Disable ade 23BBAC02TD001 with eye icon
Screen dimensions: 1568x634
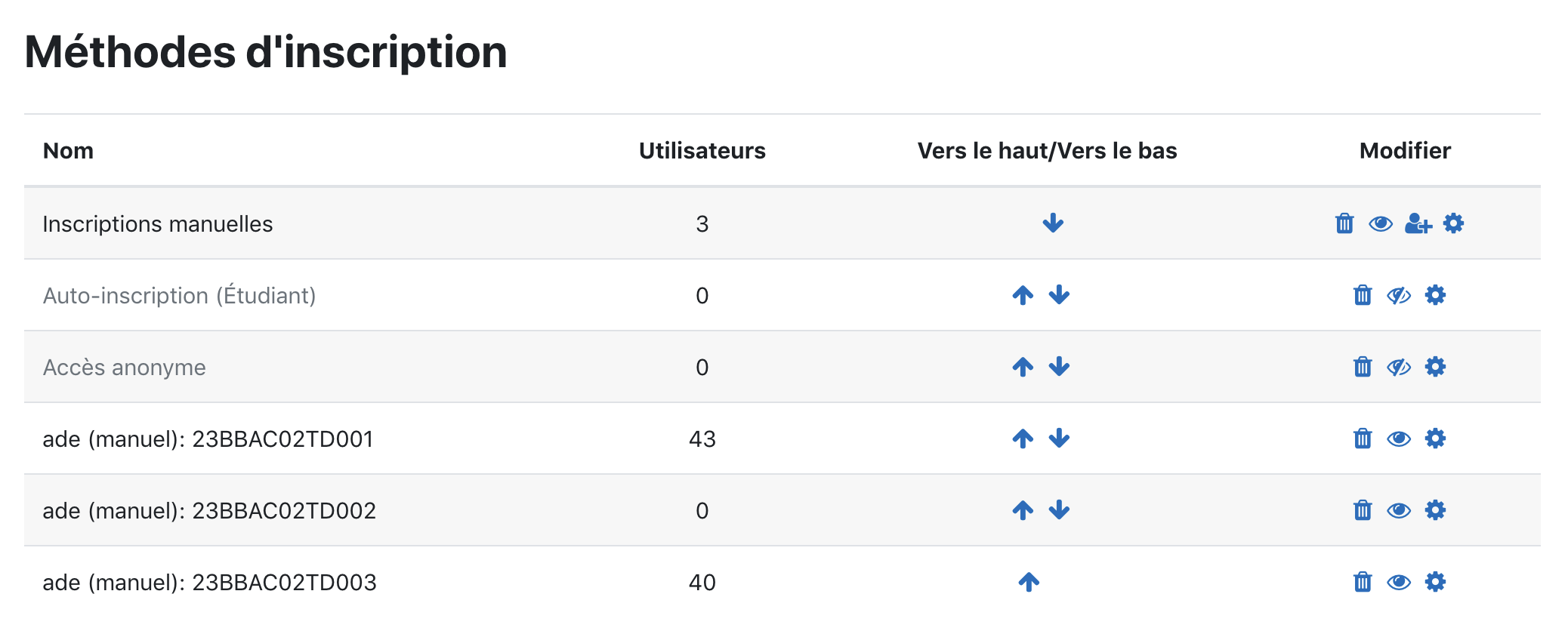[1399, 439]
